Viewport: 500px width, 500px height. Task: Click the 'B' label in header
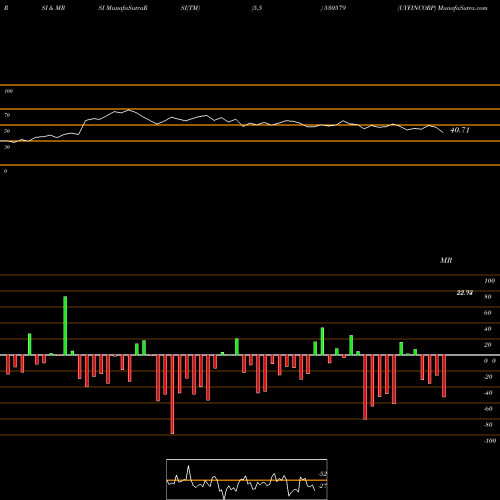6,8
